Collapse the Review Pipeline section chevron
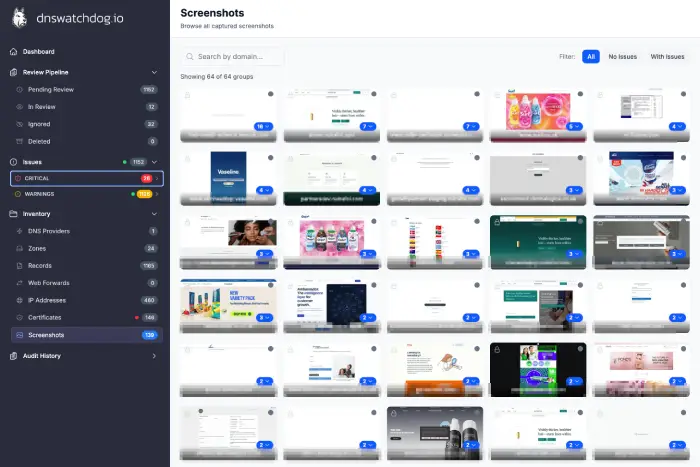 [x=154, y=72]
